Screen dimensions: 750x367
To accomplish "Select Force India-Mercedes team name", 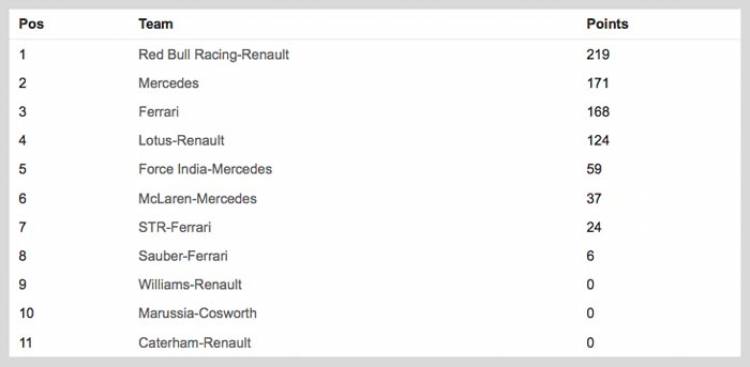I will 205,169.
